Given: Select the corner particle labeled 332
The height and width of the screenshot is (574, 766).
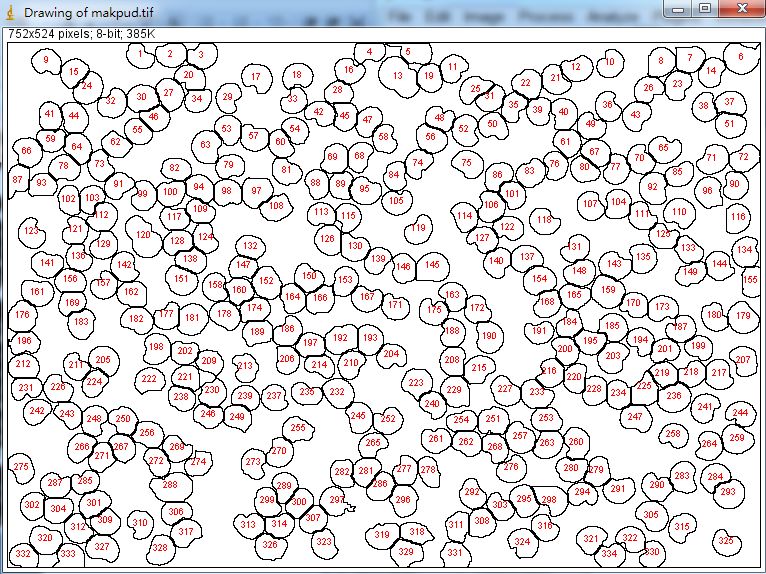Looking at the screenshot, I should point(23,554).
